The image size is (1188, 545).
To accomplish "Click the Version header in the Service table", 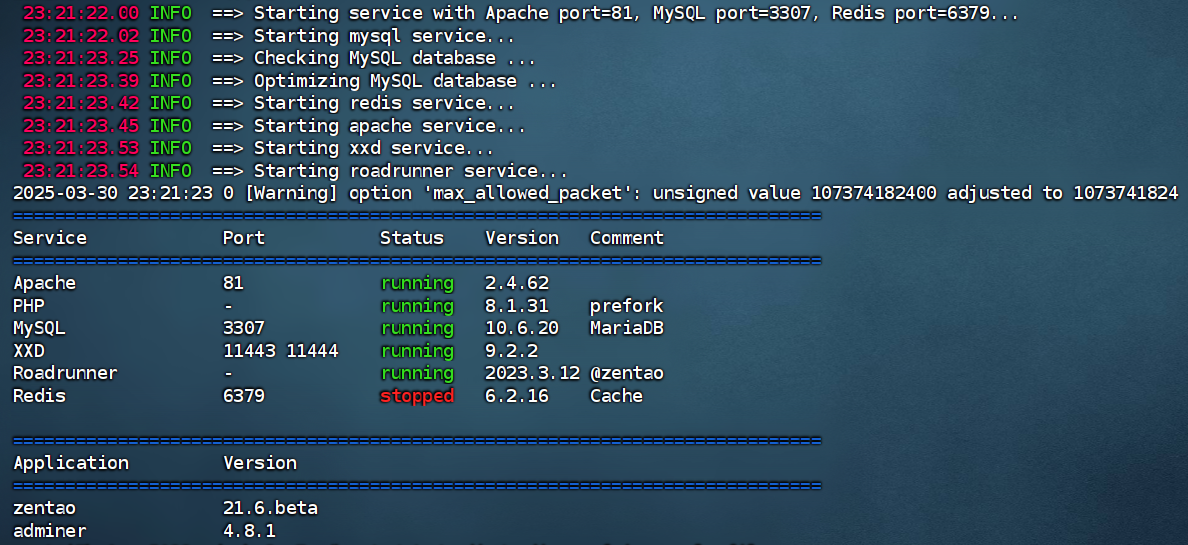I will 522,238.
